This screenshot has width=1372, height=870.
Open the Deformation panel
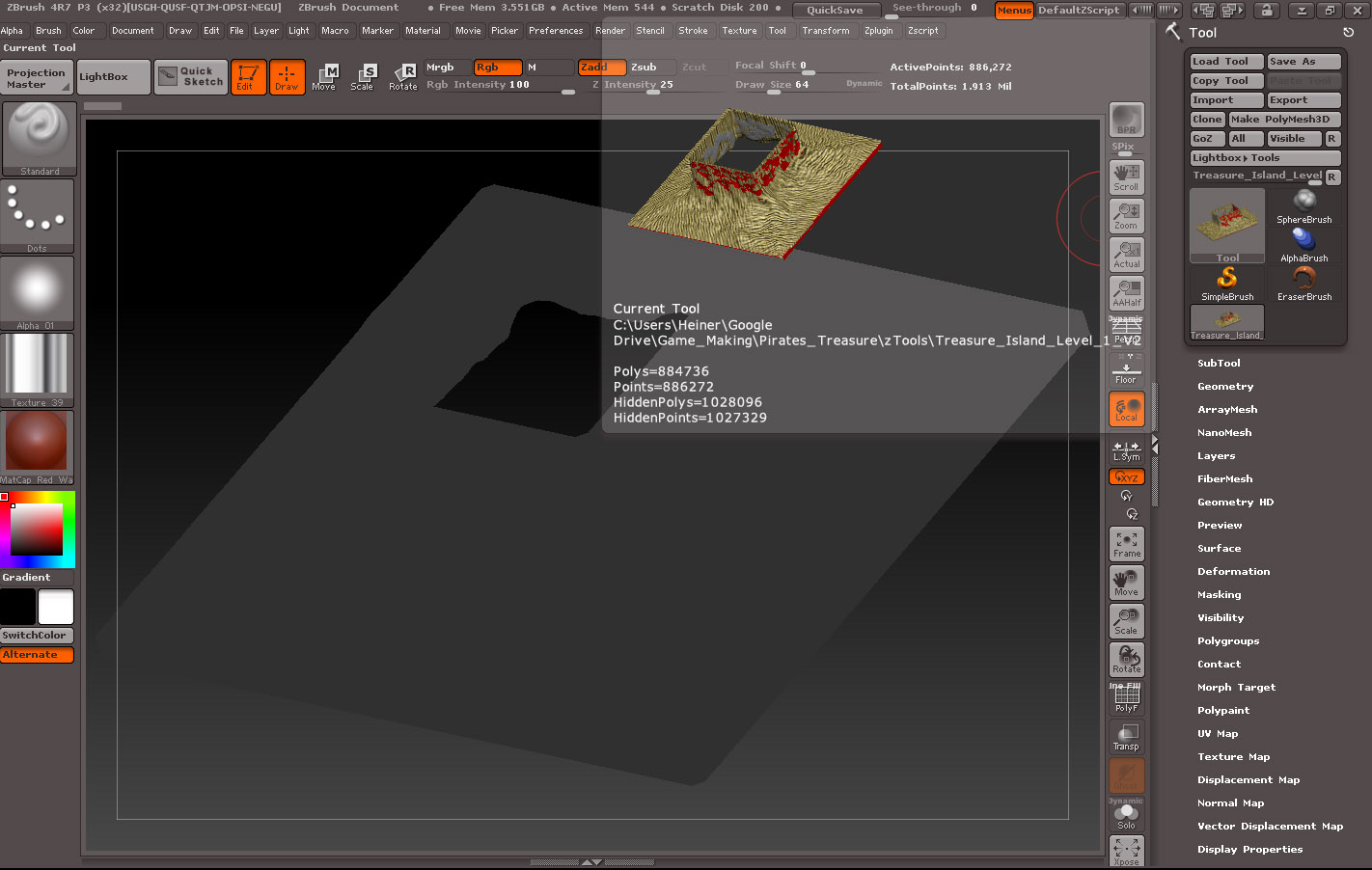point(1233,571)
